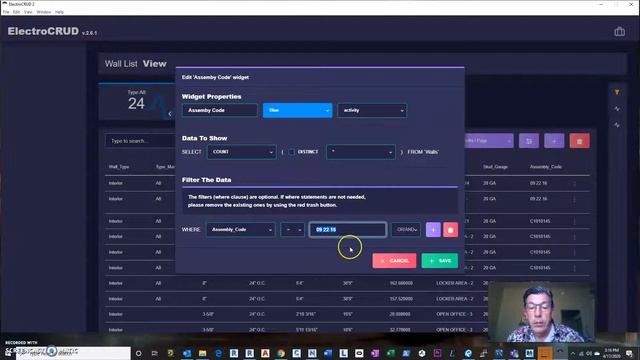Open File Explorer in the taskbar

coord(202,353)
